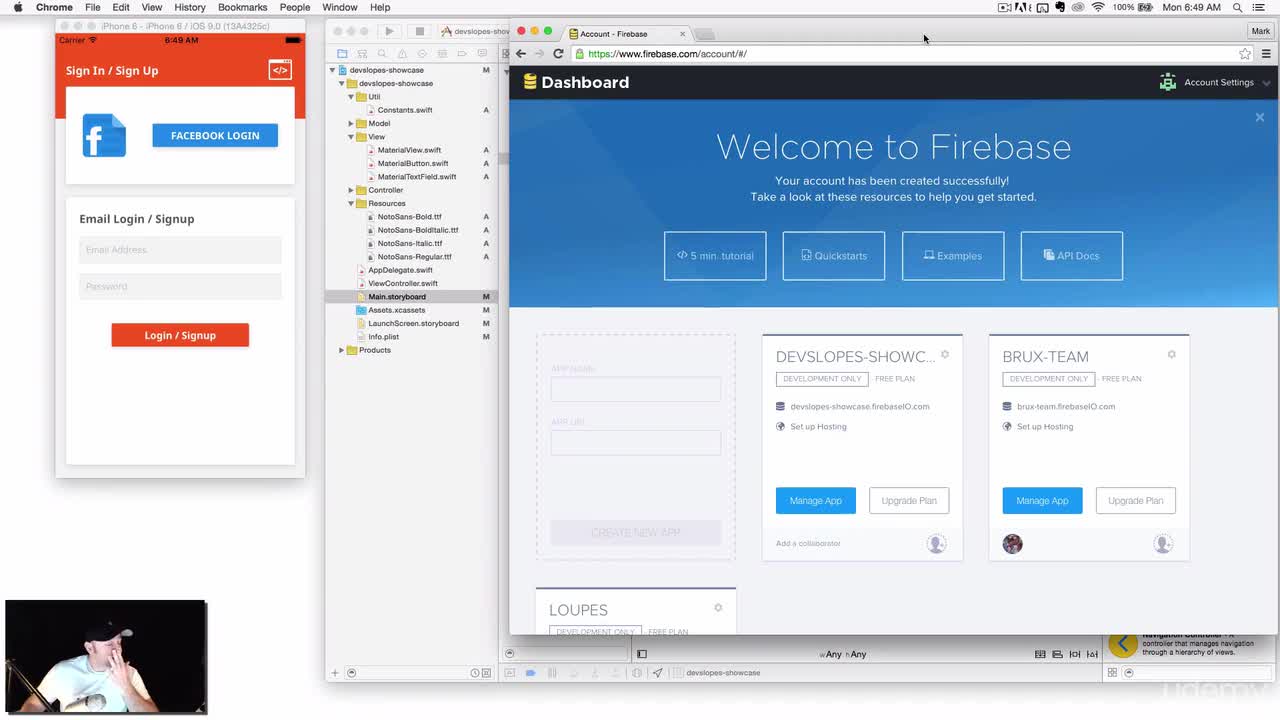Click Manage App on BRUX-TEAM card

1042,500
